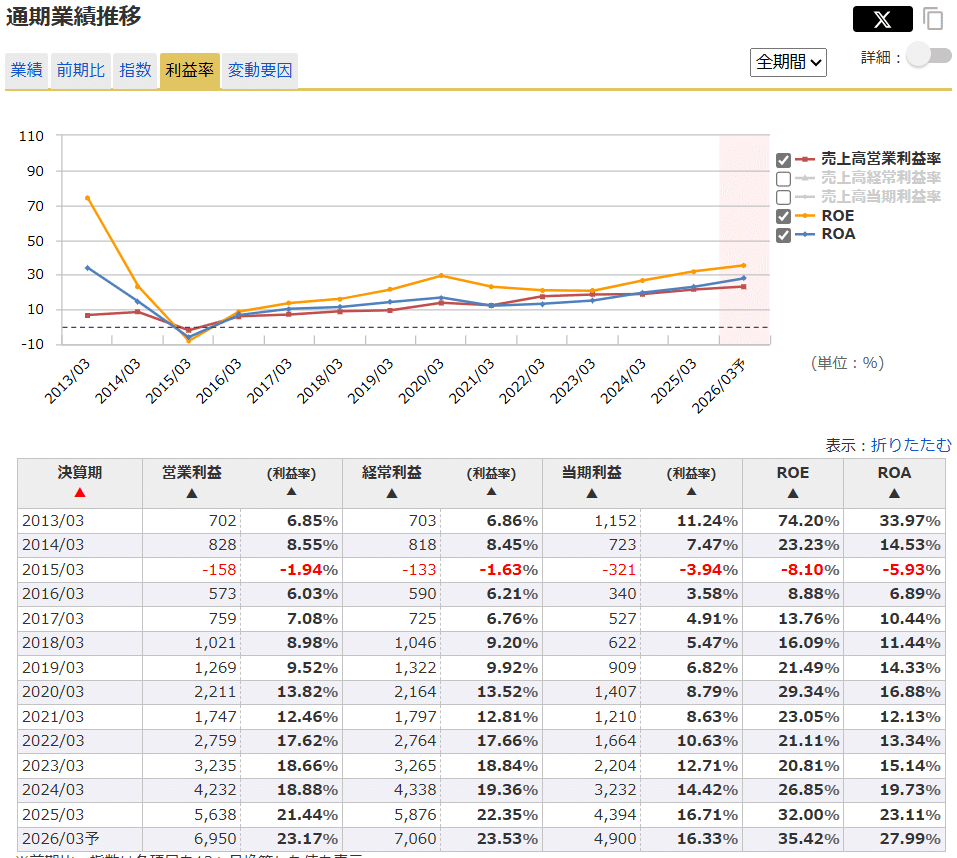
Task: Click the copy icon beside the X button
Action: click(933, 19)
